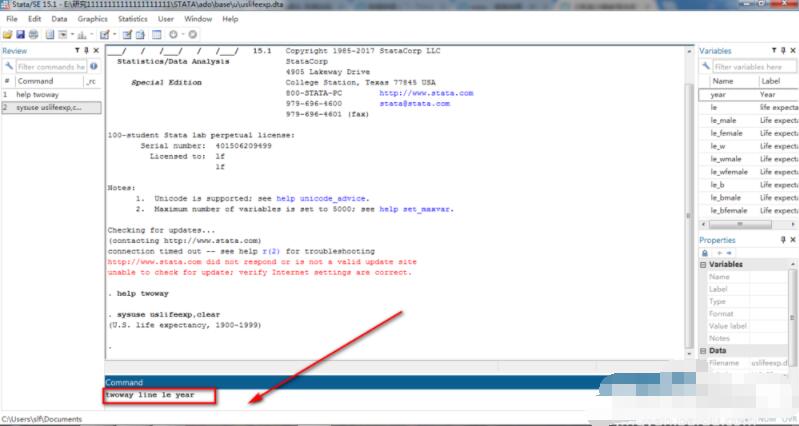The width and height of the screenshot is (799, 426).
Task: Select the le_wmale variable row
Action: (748, 159)
